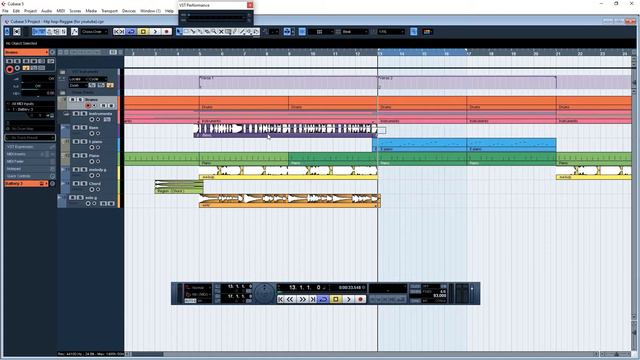Open the No Track Preset dropdown
Image resolution: width=640 pixels, height=360 pixels.
30,138
